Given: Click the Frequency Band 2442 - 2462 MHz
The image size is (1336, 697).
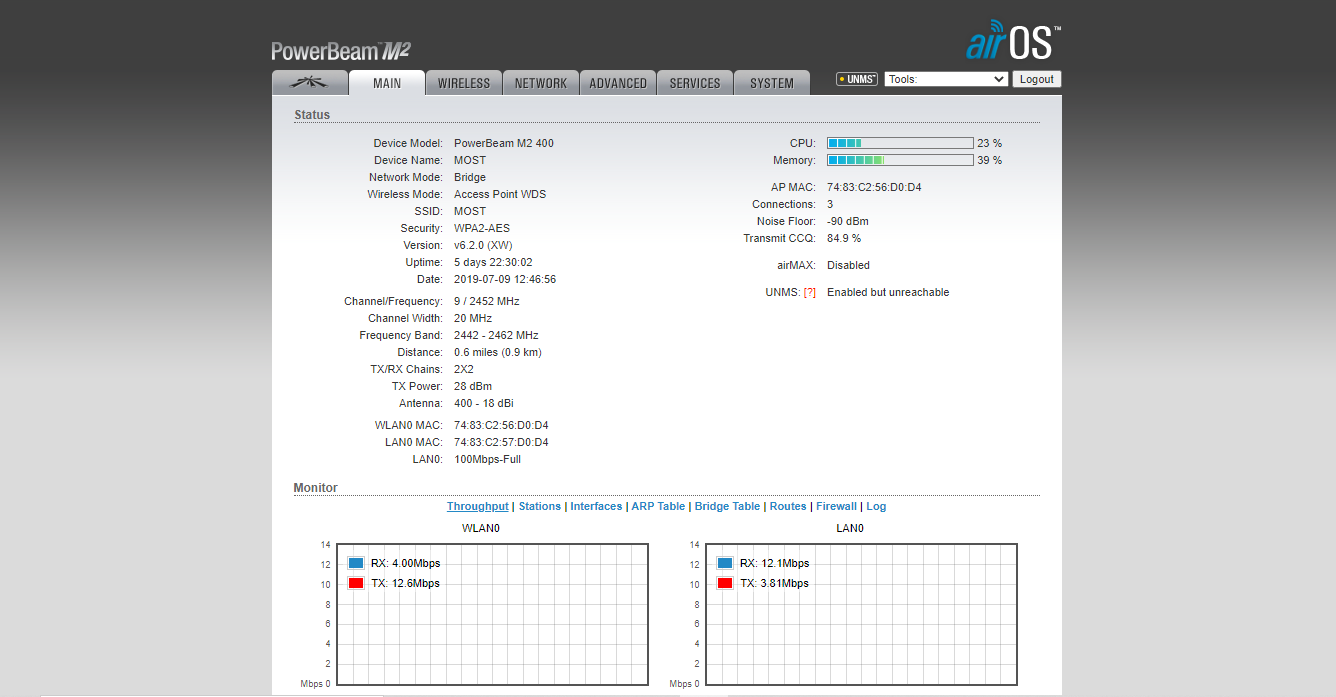Looking at the screenshot, I should 496,335.
